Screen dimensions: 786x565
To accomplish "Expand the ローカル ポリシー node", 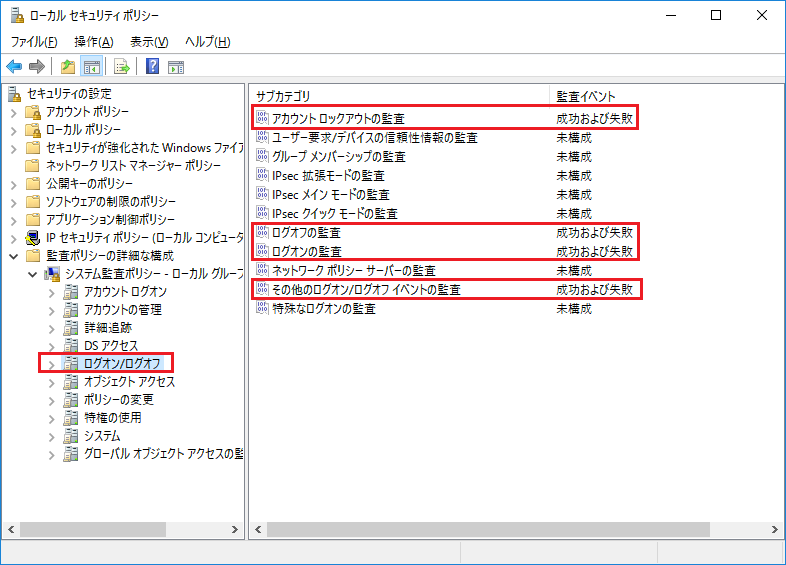I will coord(14,131).
